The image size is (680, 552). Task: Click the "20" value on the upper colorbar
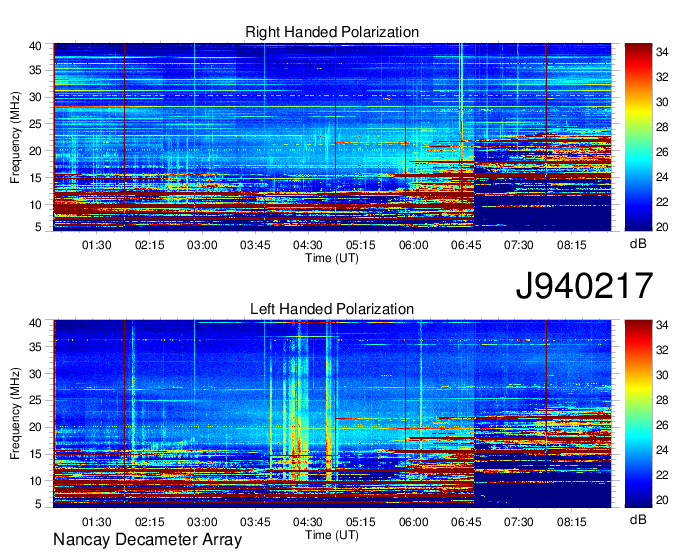coord(662,227)
